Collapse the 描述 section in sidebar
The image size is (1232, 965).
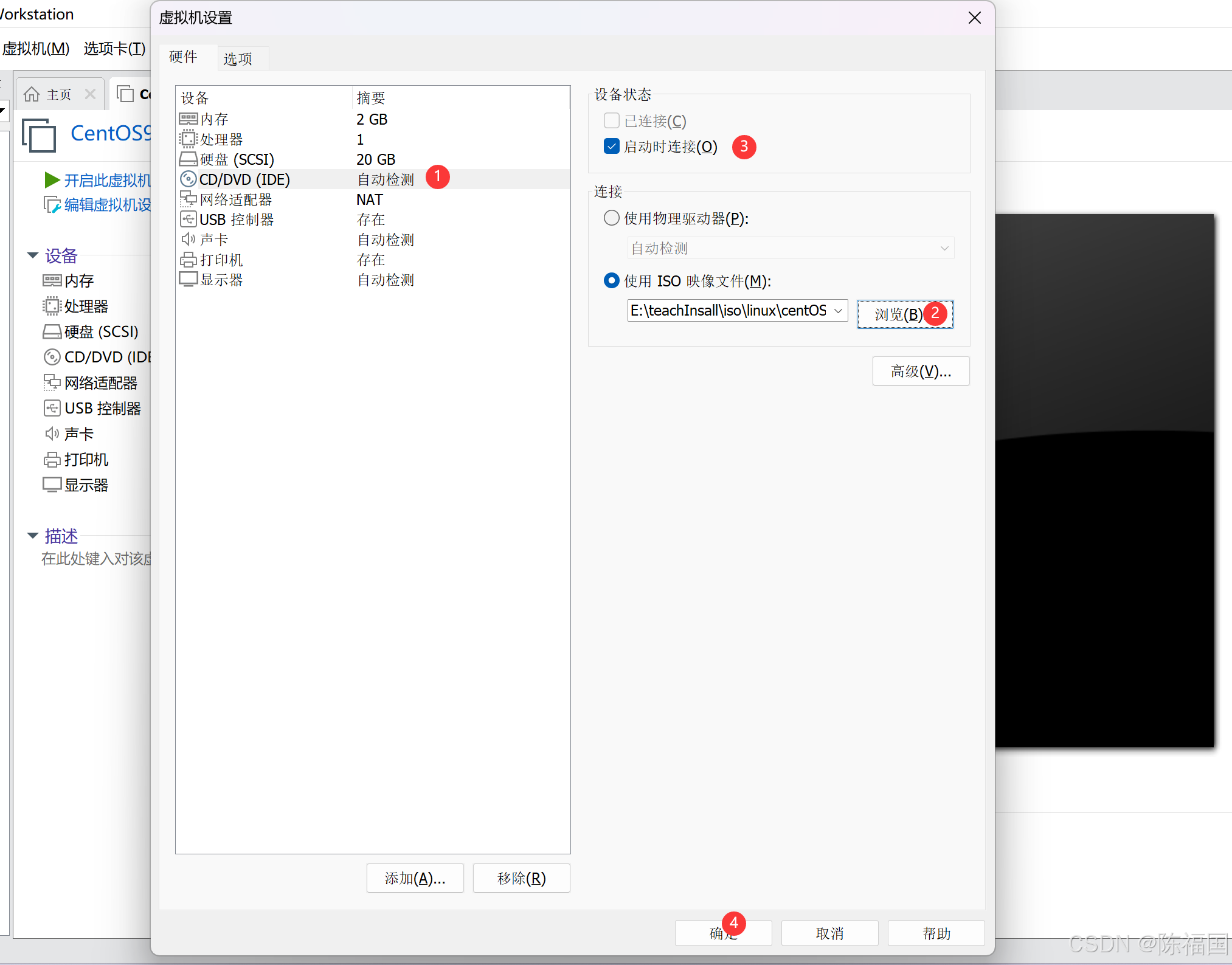click(33, 536)
